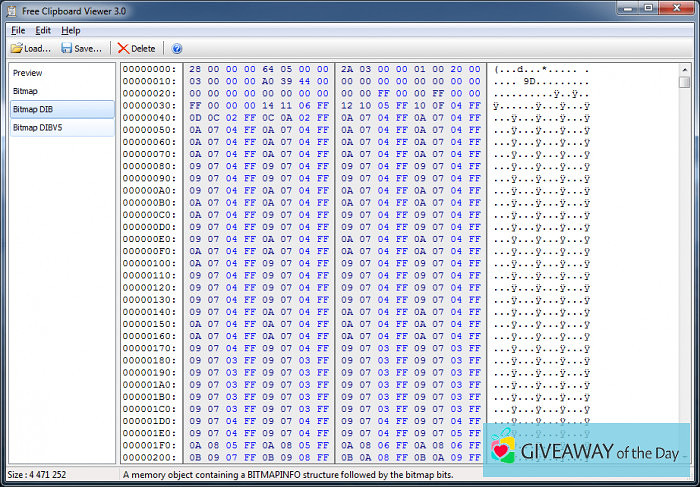Click the scrollbar up arrow
This screenshot has width=700, height=487.
[684, 70]
